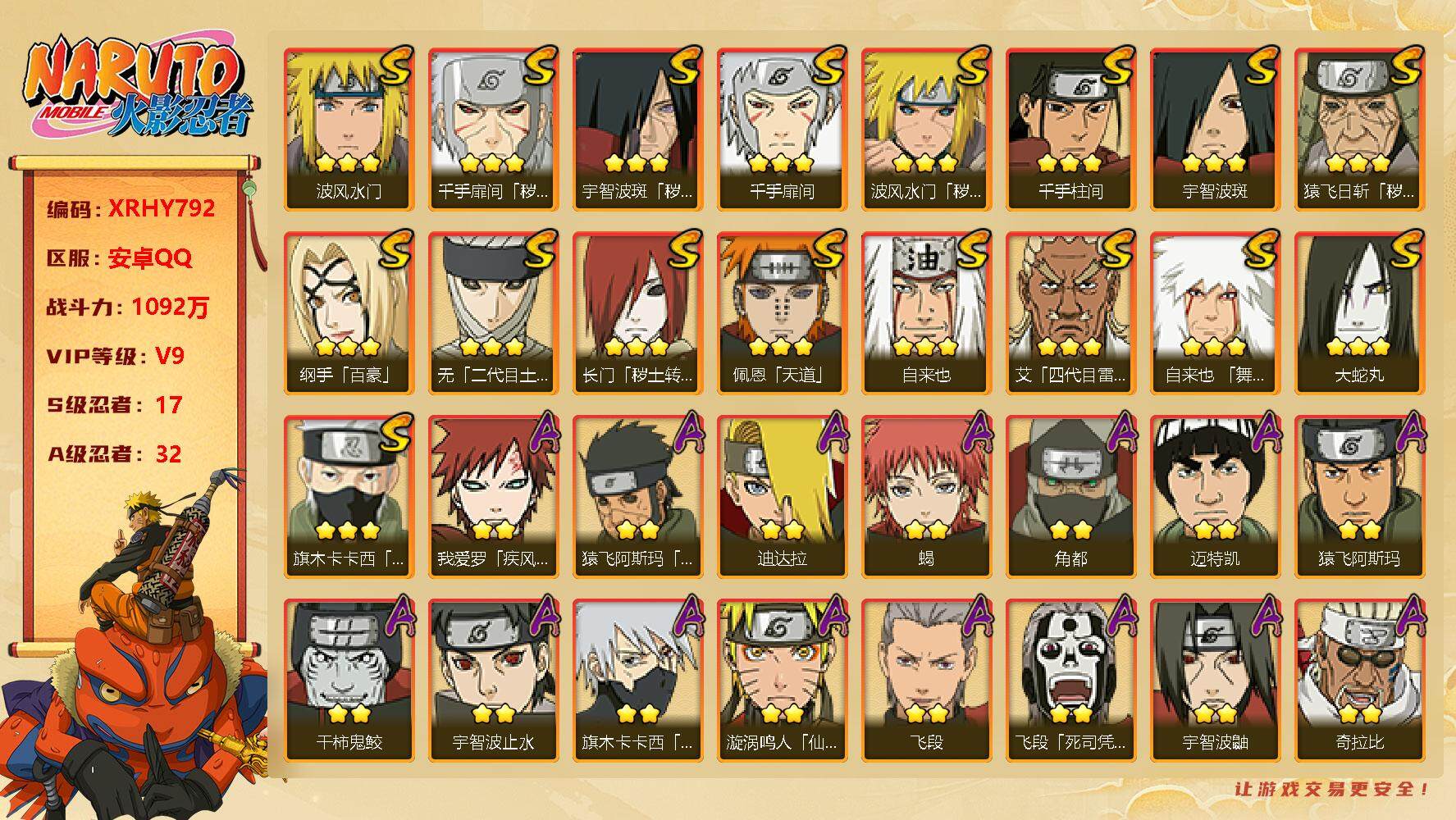Image resolution: width=1456 pixels, height=820 pixels.
Task: Open the 纲手「百豪」 ninja card
Action: tap(349, 312)
